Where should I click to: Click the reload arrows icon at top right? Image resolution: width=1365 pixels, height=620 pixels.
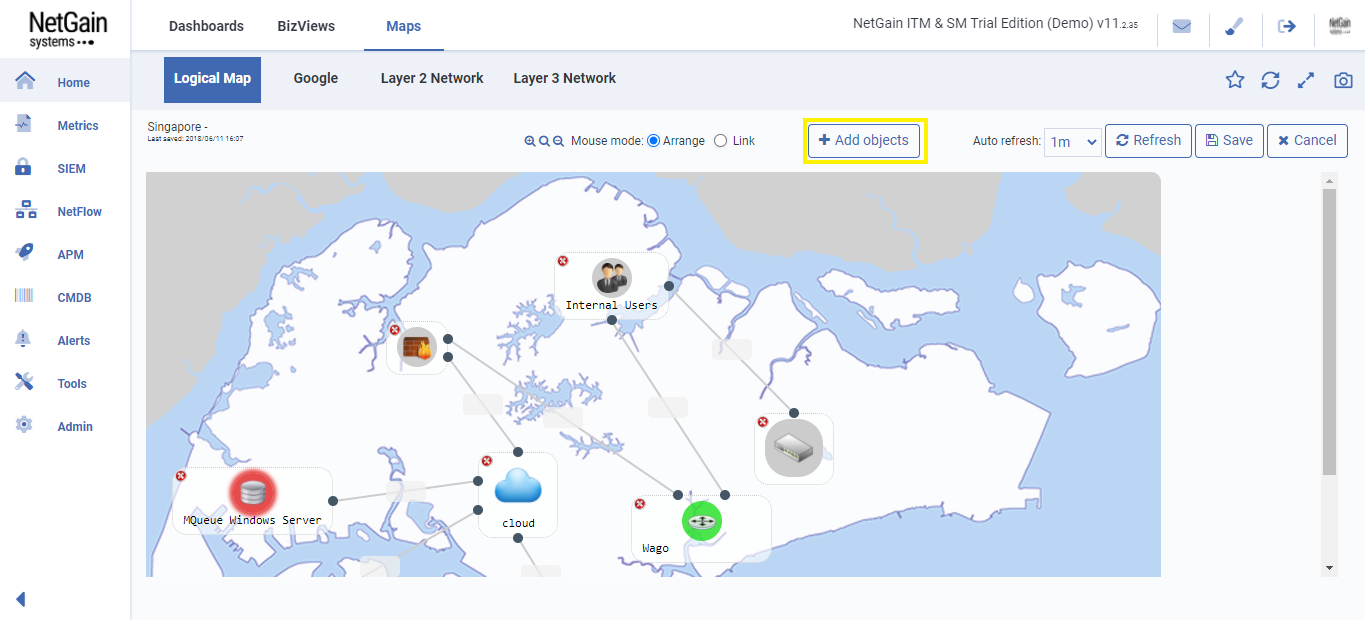tap(1270, 80)
